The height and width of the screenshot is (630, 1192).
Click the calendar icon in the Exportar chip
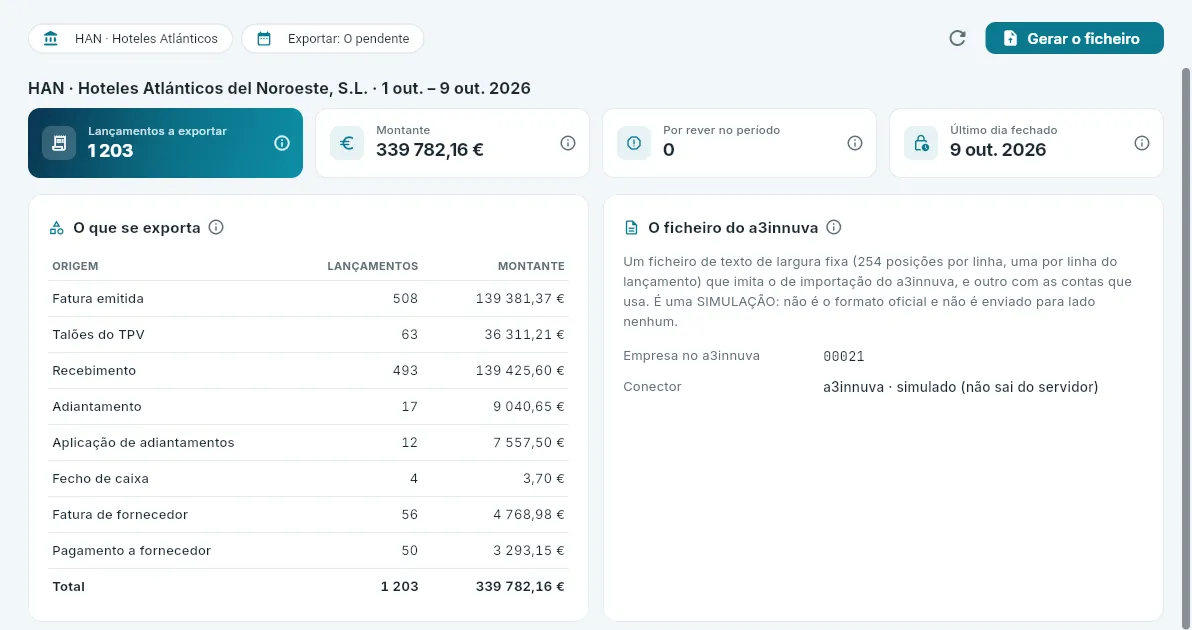[x=264, y=38]
